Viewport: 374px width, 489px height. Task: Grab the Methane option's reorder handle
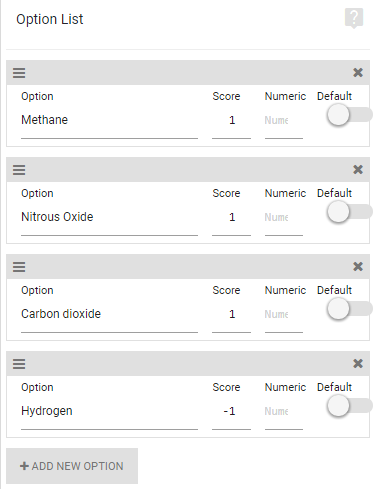19,73
